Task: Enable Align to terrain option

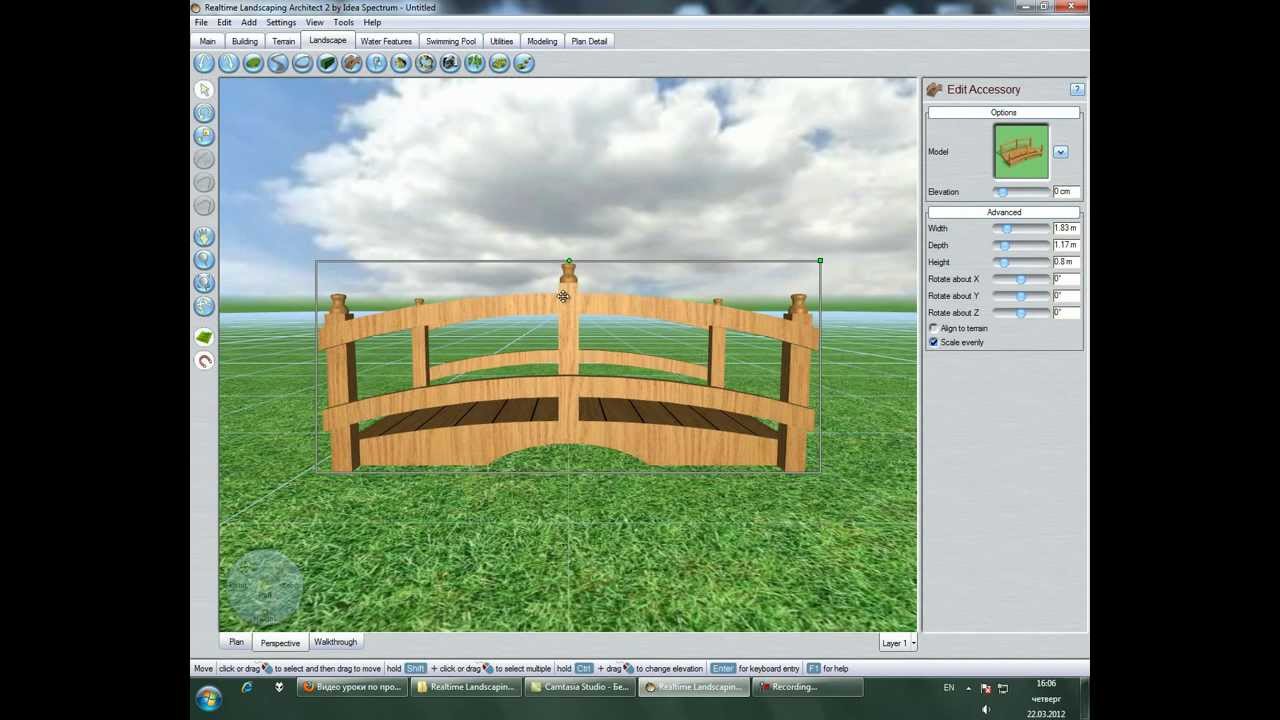Action: coord(933,328)
